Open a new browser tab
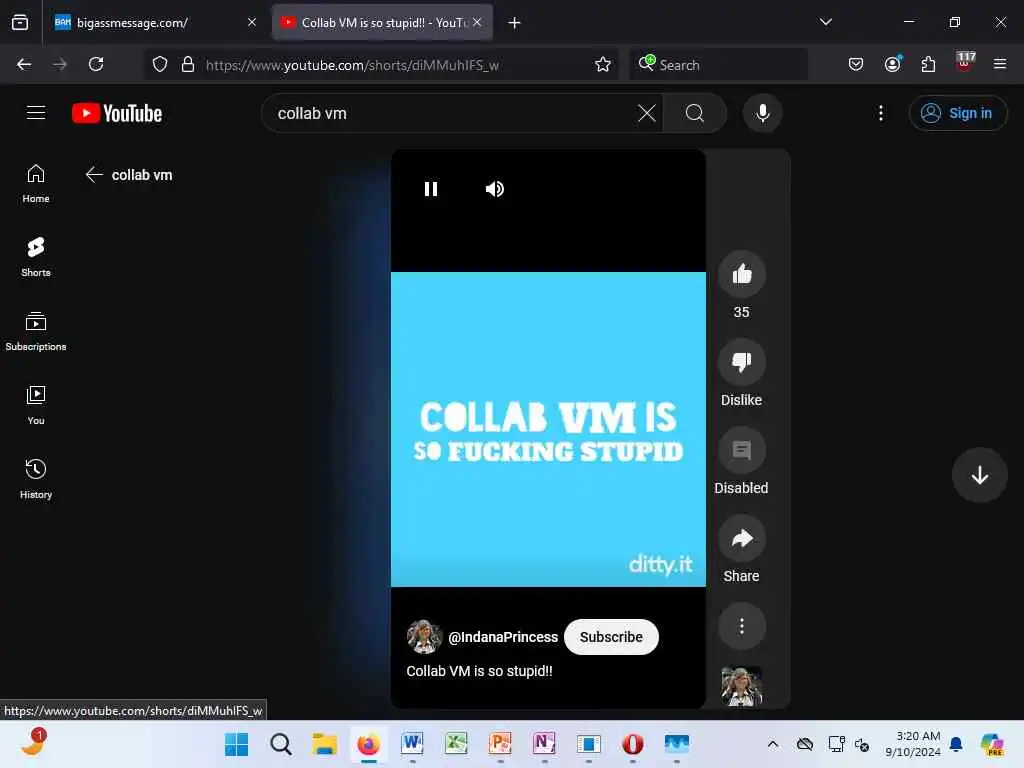This screenshot has width=1024, height=768. coord(515,23)
